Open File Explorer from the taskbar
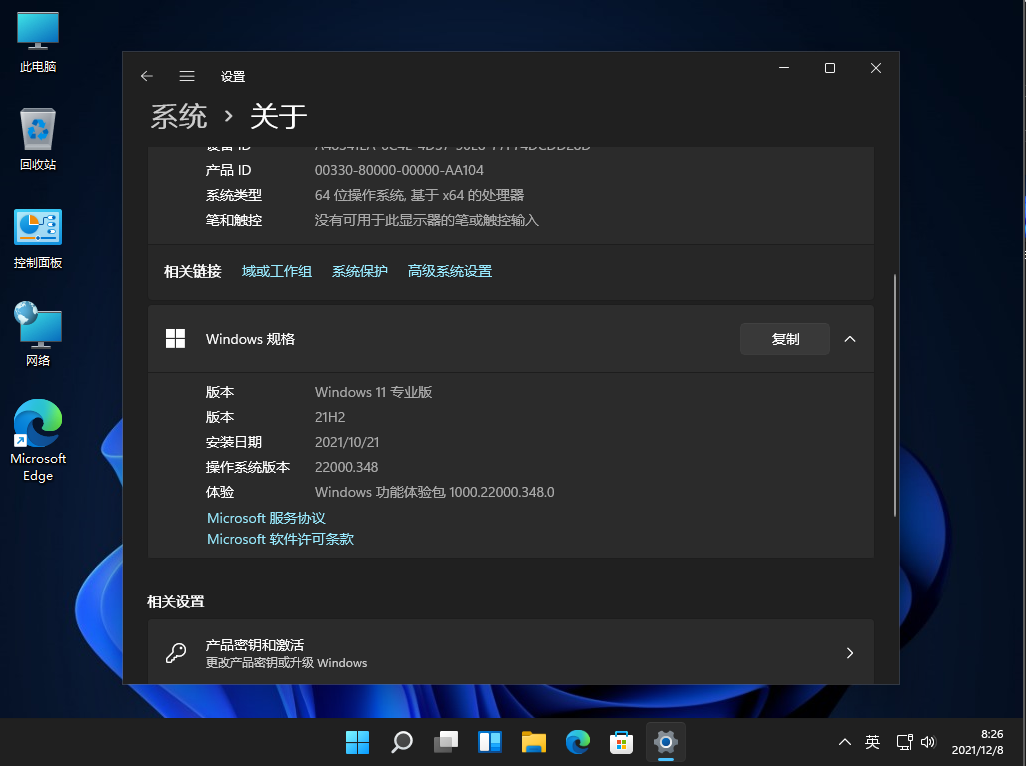This screenshot has height=766, width=1026. 533,742
